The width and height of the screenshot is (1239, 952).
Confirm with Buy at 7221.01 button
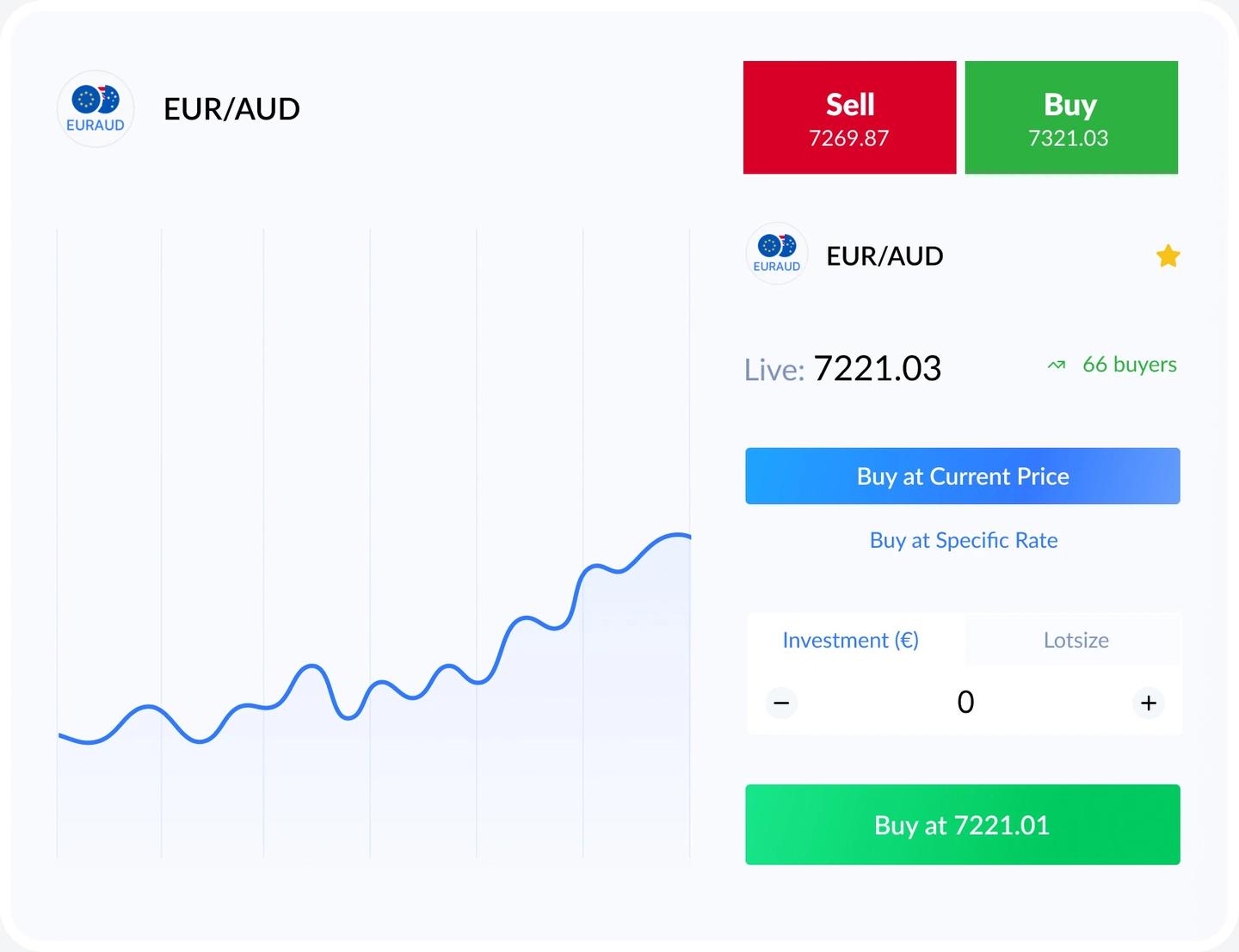click(962, 825)
